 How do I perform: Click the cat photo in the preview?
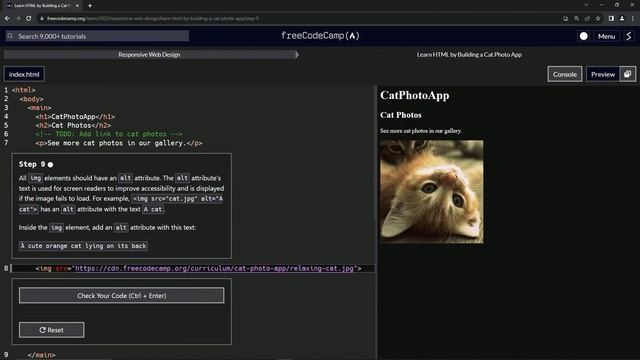click(432, 192)
